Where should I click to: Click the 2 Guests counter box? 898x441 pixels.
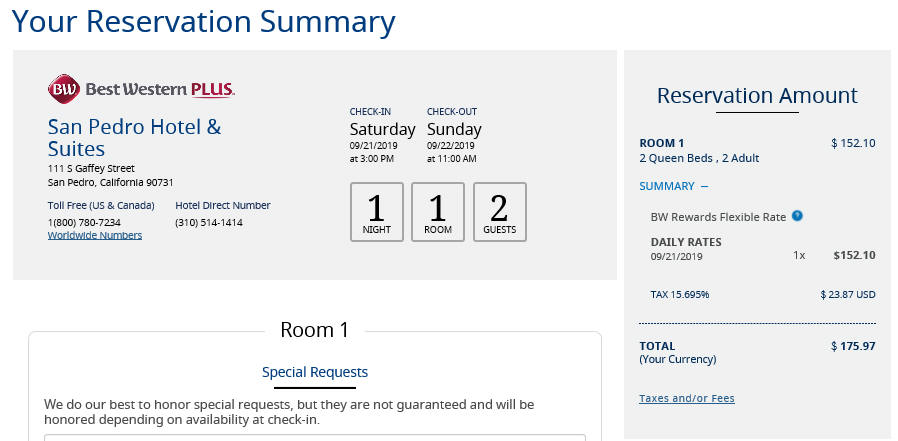(x=500, y=212)
